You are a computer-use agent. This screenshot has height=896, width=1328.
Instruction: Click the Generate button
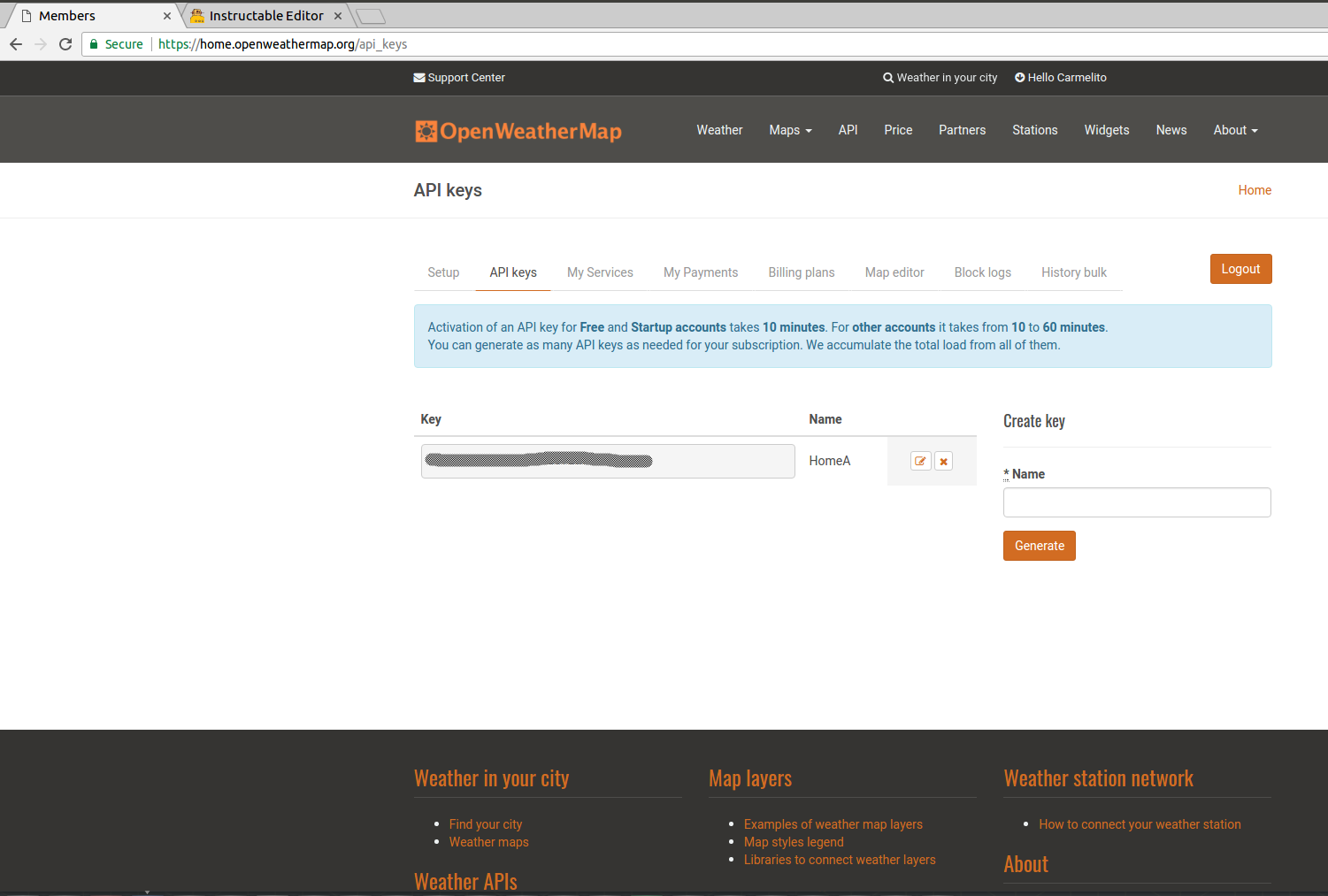tap(1040, 546)
